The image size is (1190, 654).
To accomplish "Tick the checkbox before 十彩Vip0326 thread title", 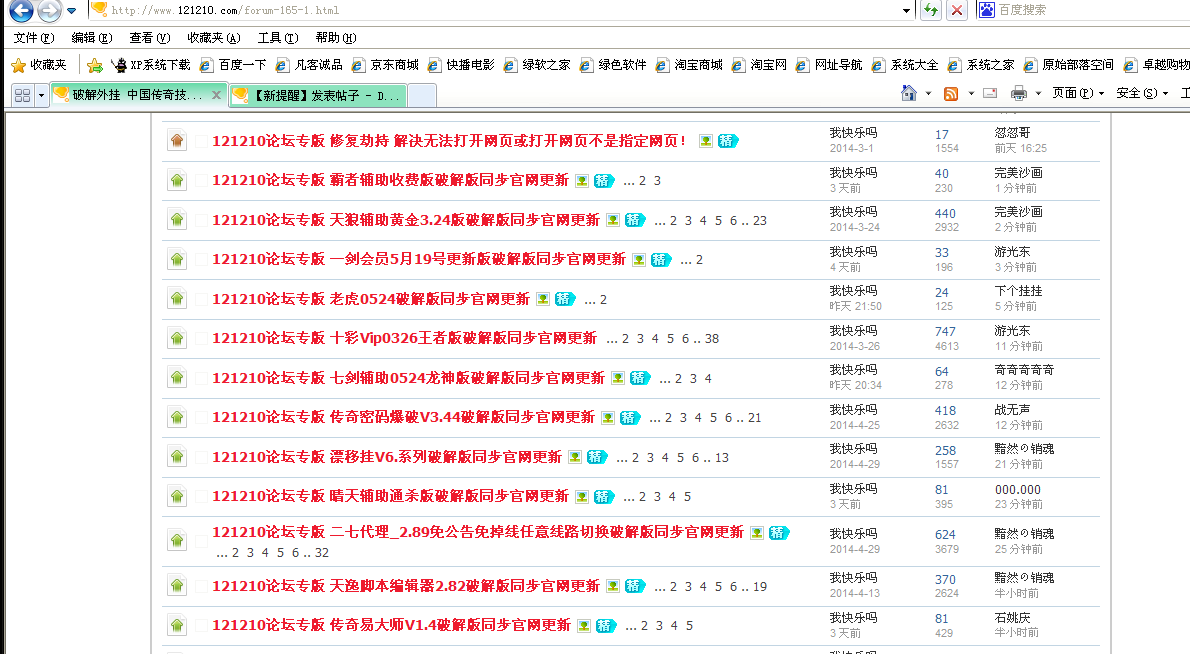I will (x=201, y=338).
